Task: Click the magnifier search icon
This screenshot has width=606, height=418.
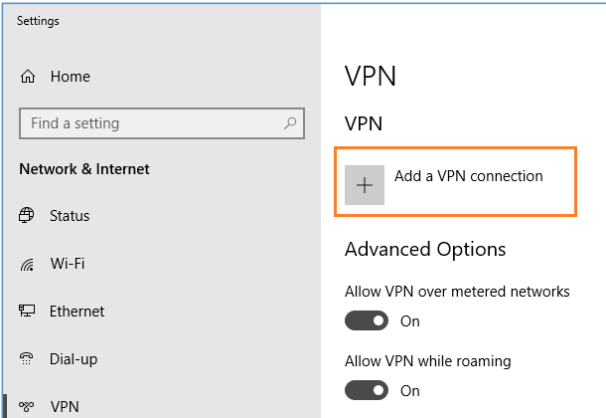Action: pyautogui.click(x=290, y=124)
